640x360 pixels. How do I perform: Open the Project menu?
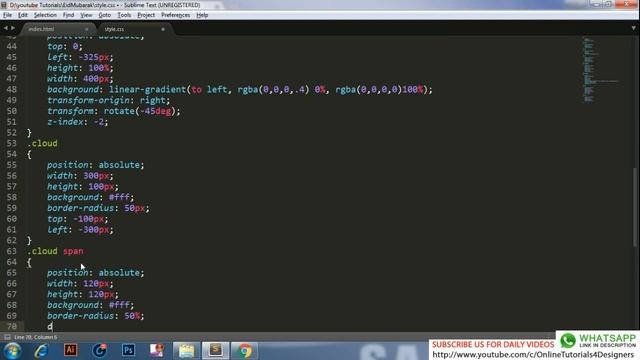(x=146, y=15)
